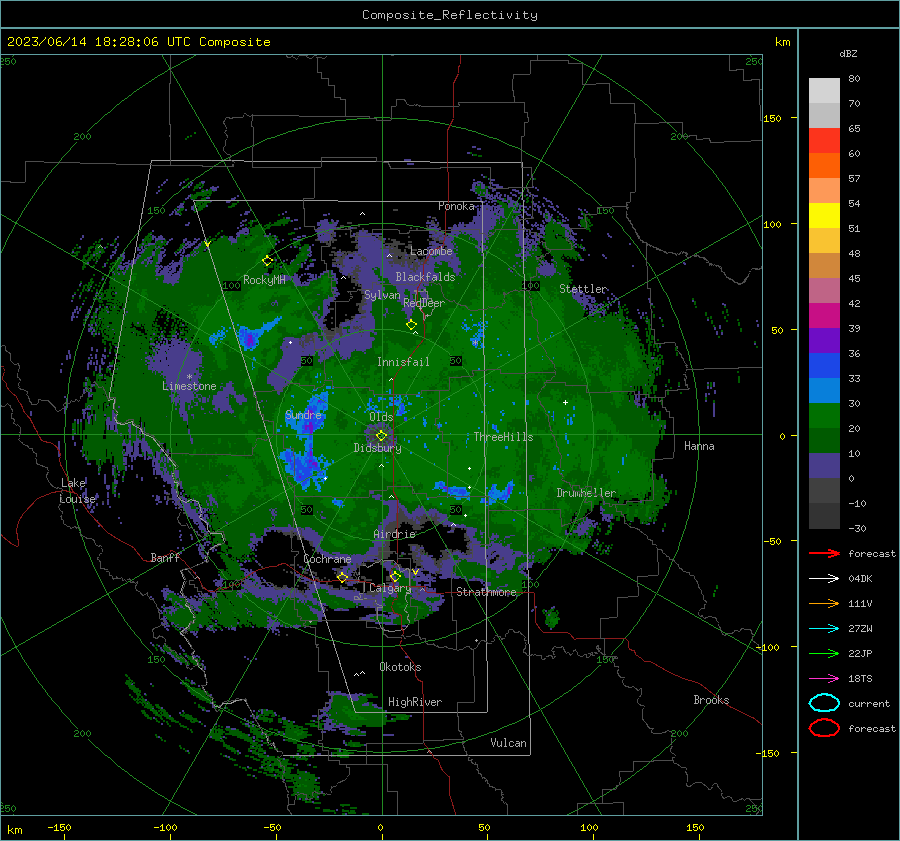Select the dark gray -10 dBZ swatch
Image resolution: width=900 pixels, height=841 pixels.
[x=824, y=515]
